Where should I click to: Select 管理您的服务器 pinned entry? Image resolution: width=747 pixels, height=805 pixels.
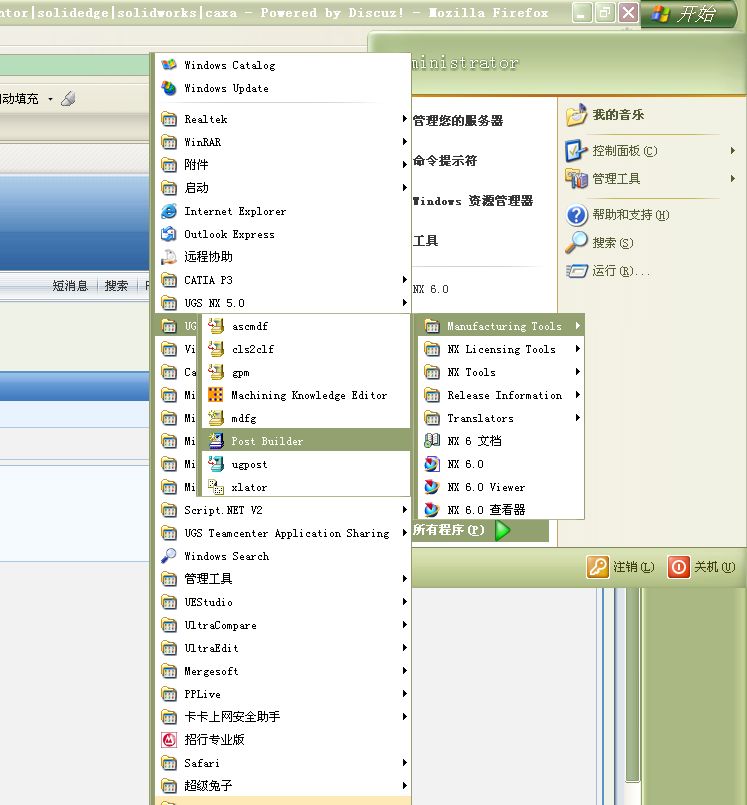click(458, 121)
